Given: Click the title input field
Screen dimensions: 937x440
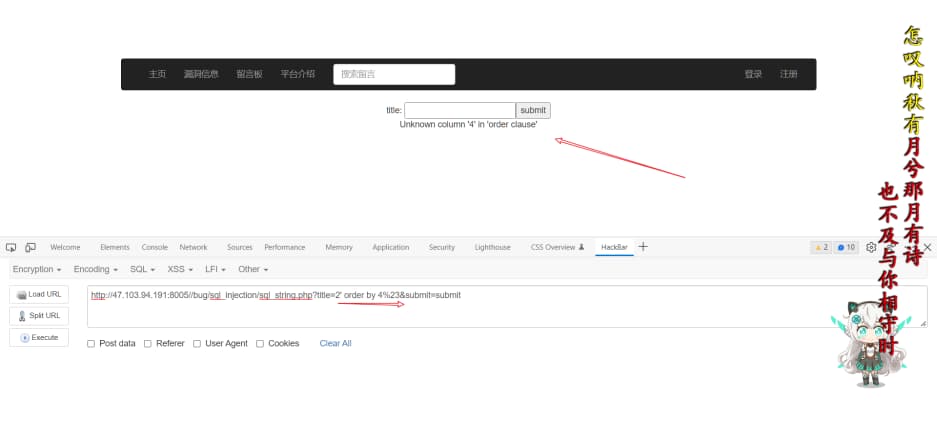Looking at the screenshot, I should coord(460,111).
